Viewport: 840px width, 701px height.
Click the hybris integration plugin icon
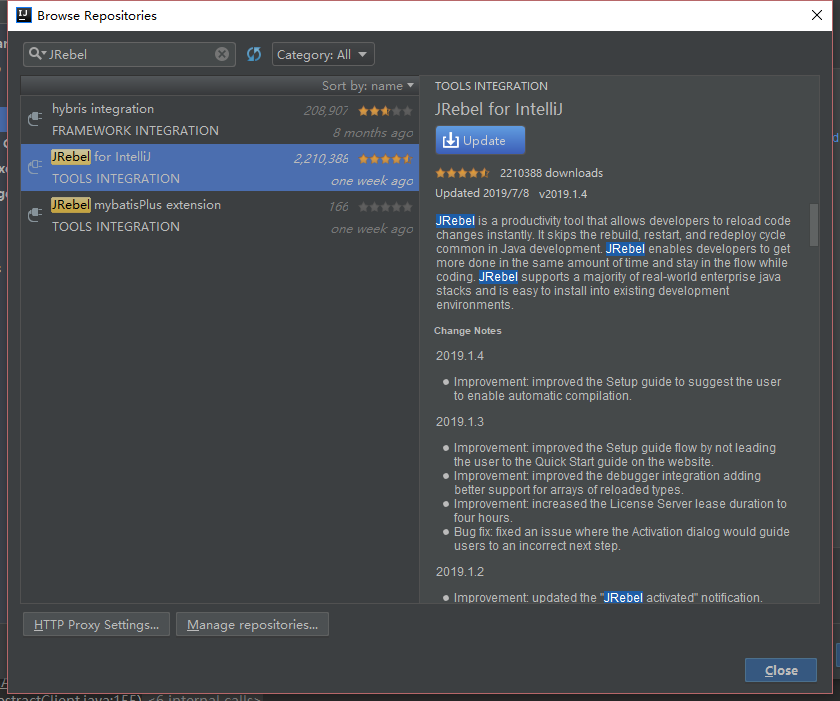click(x=35, y=119)
